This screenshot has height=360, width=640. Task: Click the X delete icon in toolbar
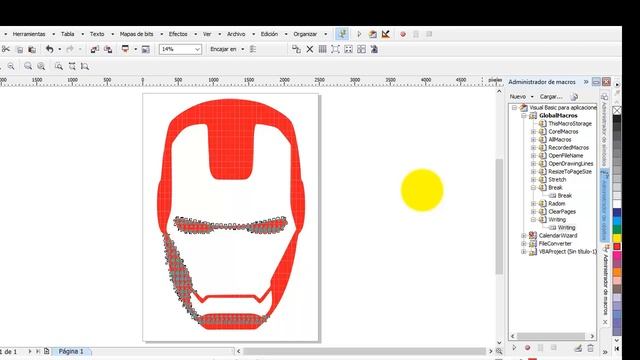coord(310,49)
